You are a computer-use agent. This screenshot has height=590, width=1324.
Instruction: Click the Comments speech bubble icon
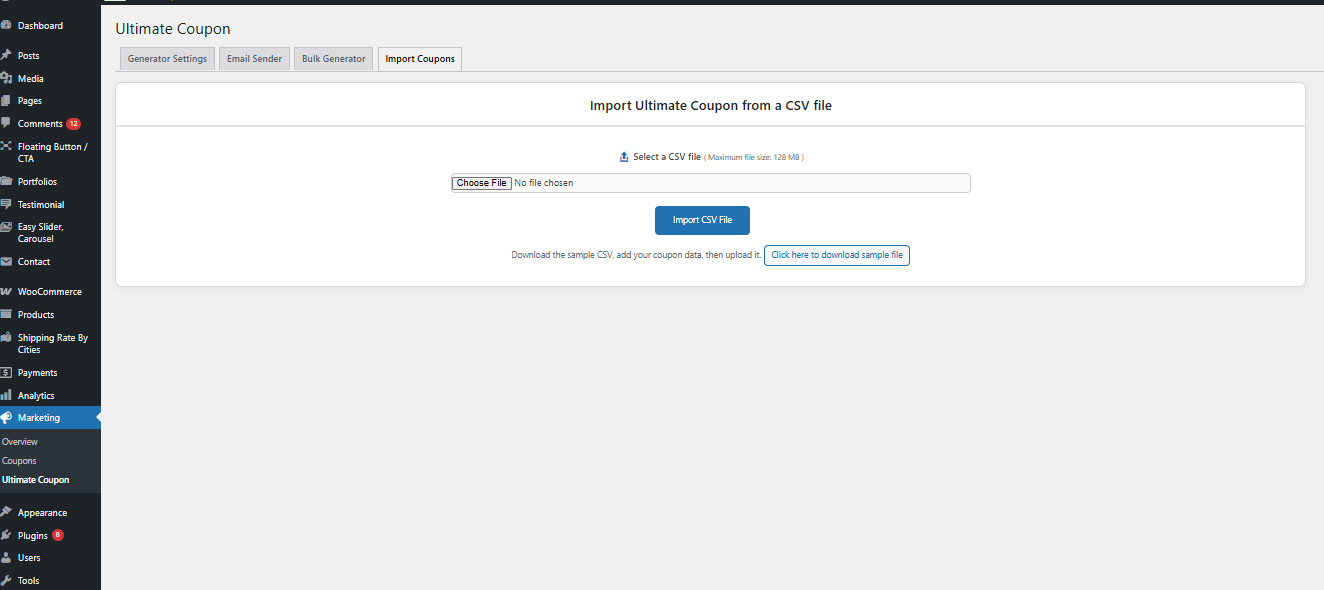click(6, 123)
